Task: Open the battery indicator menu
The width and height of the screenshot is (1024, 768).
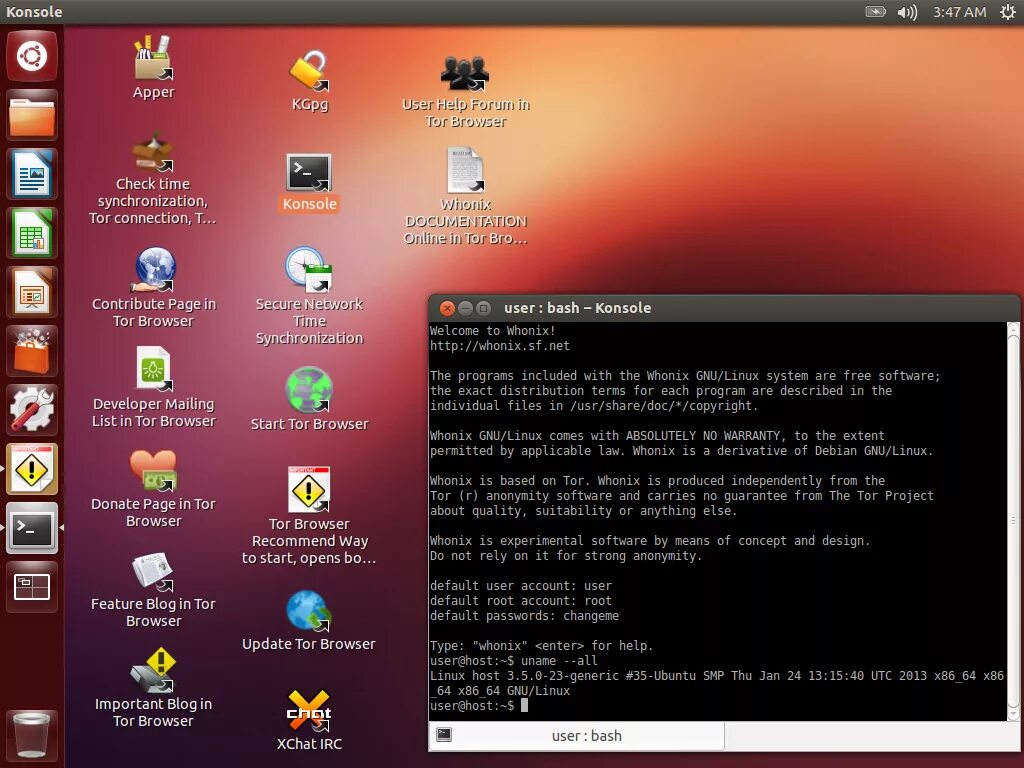Action: point(875,12)
